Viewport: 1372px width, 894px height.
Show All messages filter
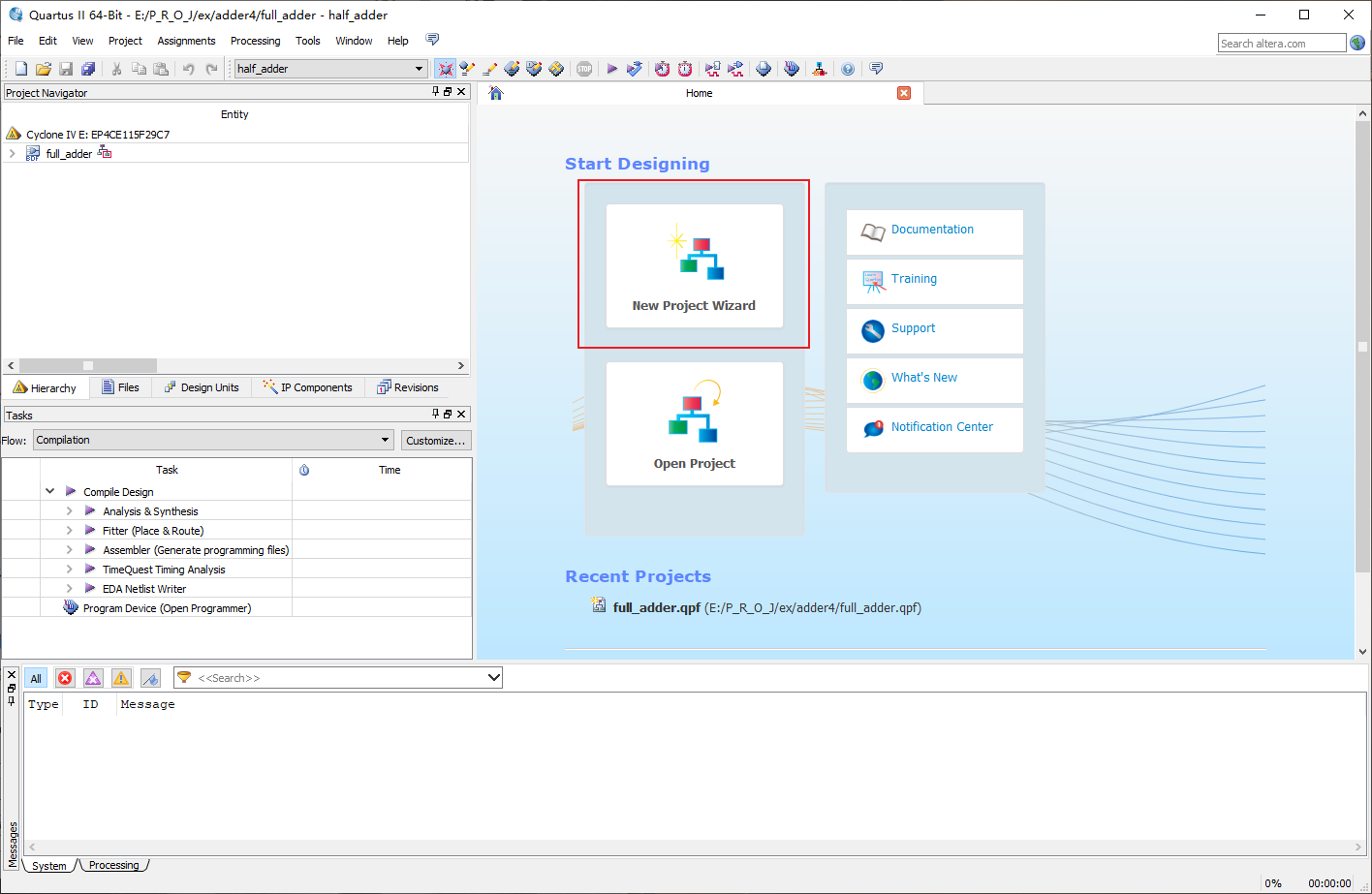point(36,678)
